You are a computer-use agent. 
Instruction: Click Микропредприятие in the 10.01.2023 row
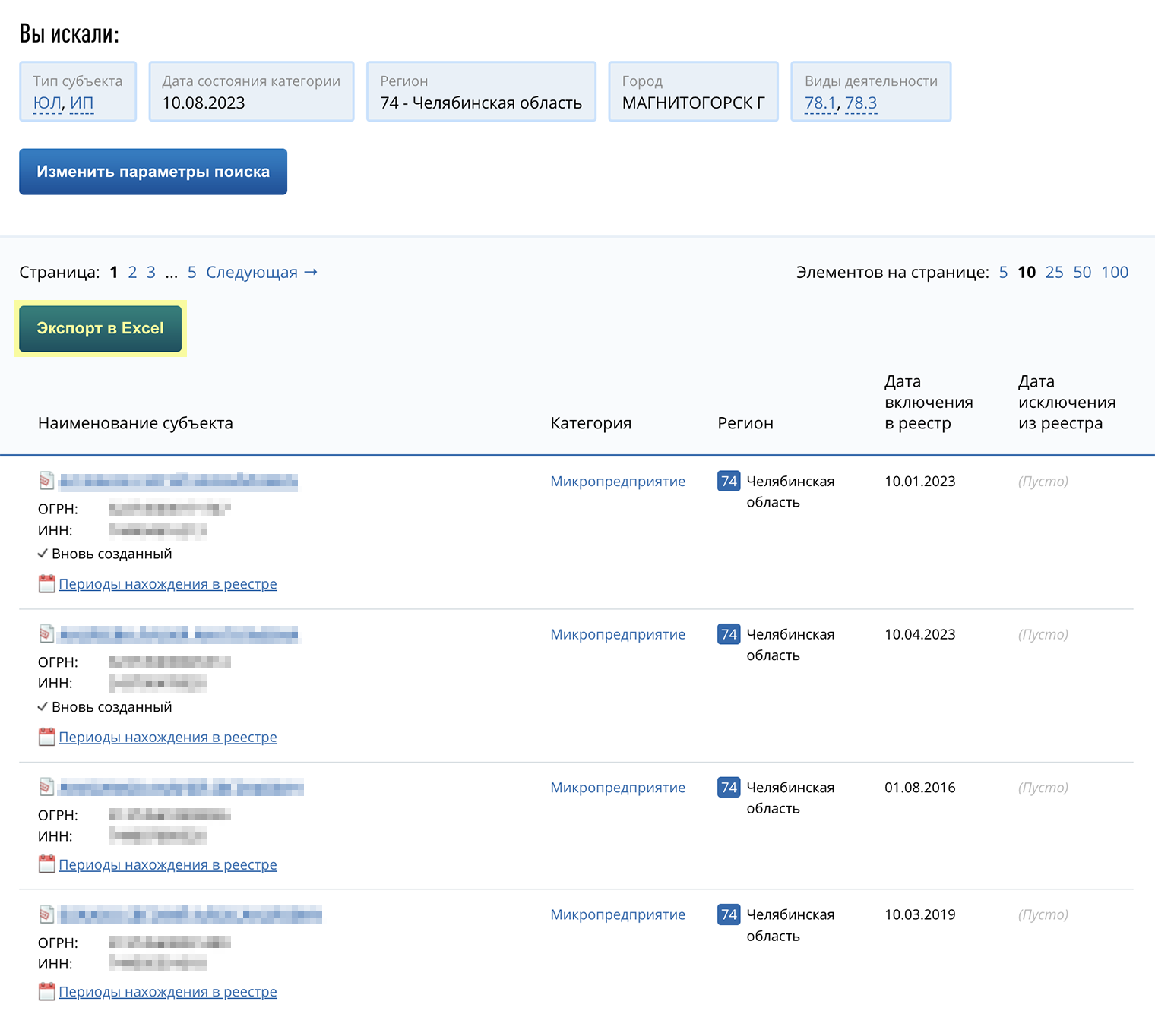tap(618, 481)
